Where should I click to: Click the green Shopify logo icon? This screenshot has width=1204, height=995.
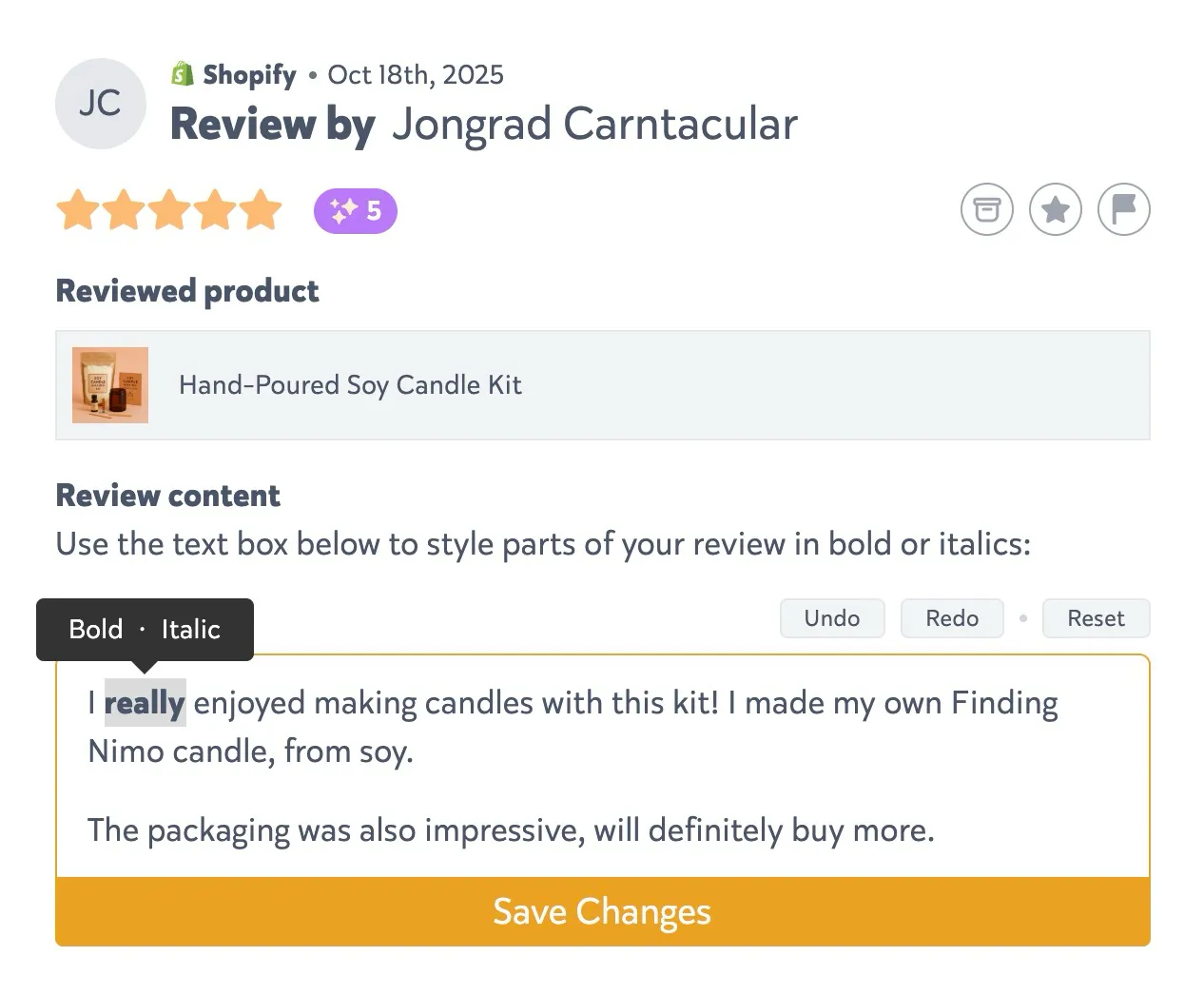[x=182, y=73]
